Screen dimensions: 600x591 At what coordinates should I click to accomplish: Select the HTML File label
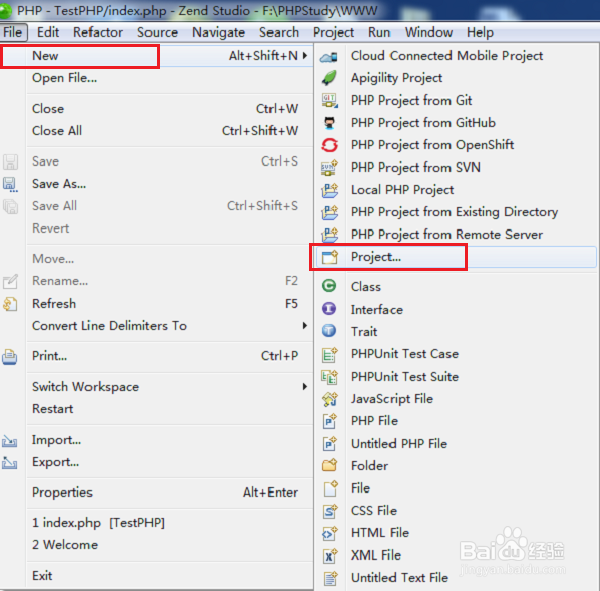point(380,533)
